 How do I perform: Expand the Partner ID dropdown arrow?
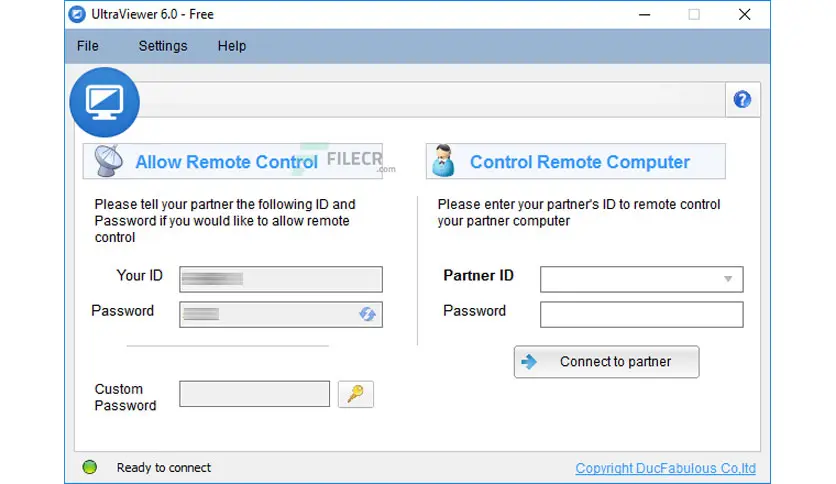click(728, 279)
